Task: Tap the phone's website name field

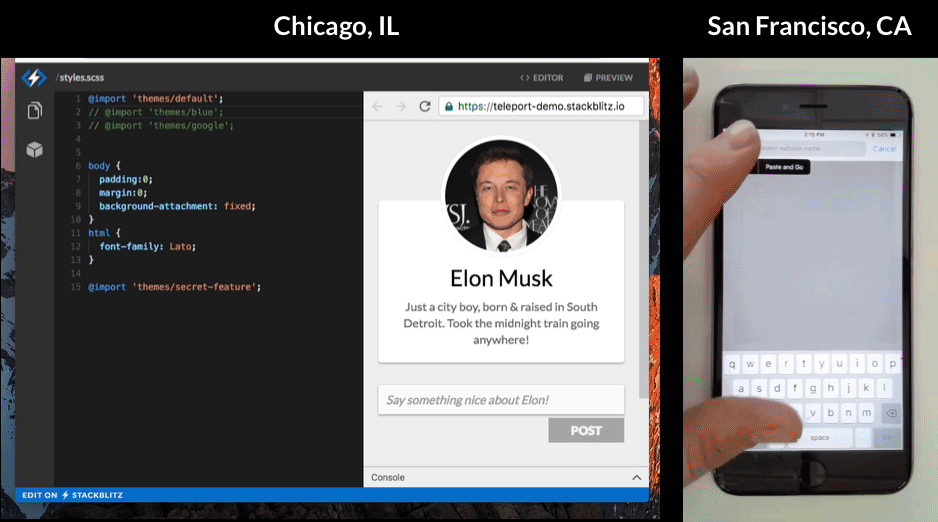Action: click(811, 148)
